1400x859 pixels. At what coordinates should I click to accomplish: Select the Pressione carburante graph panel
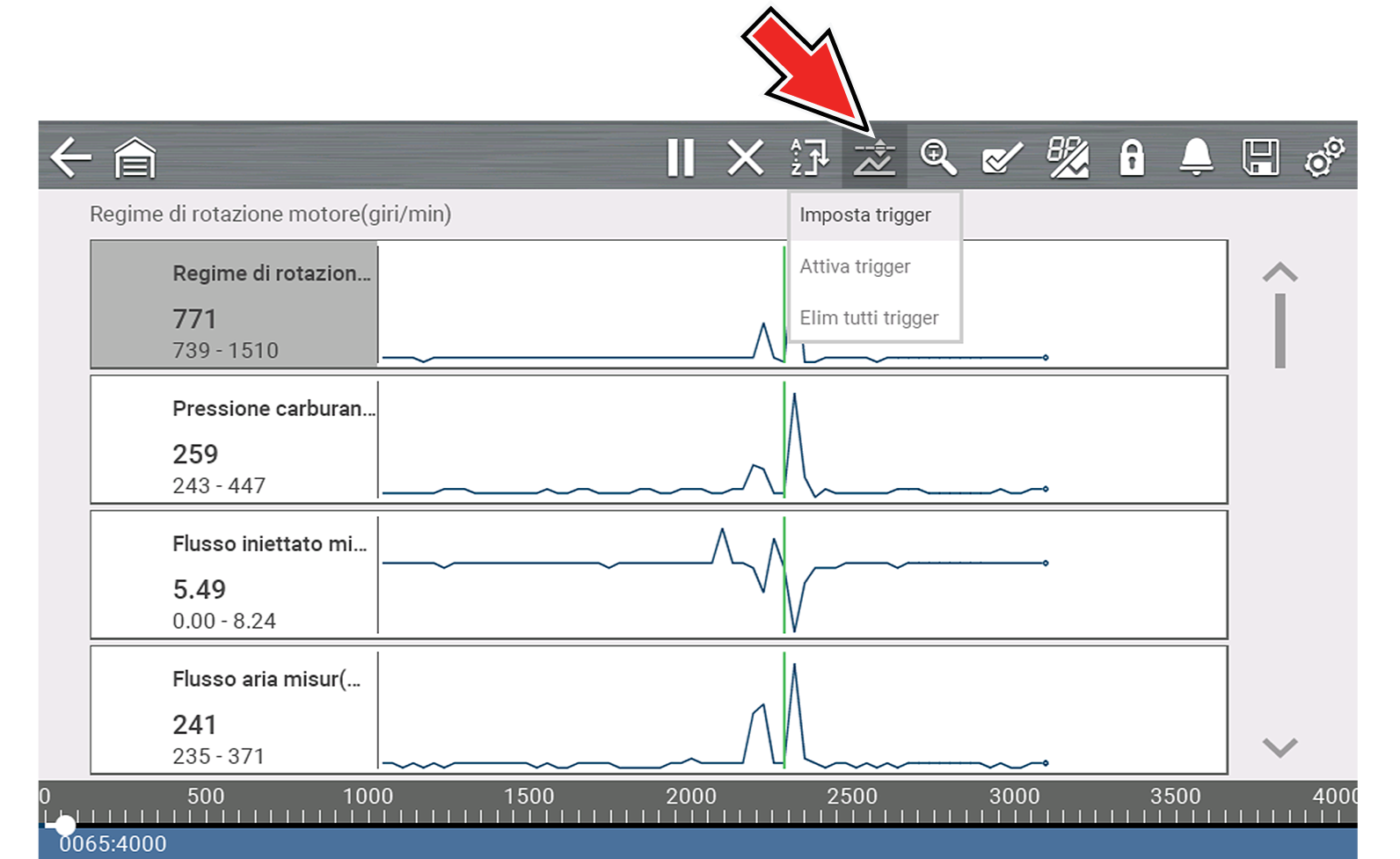(659, 440)
